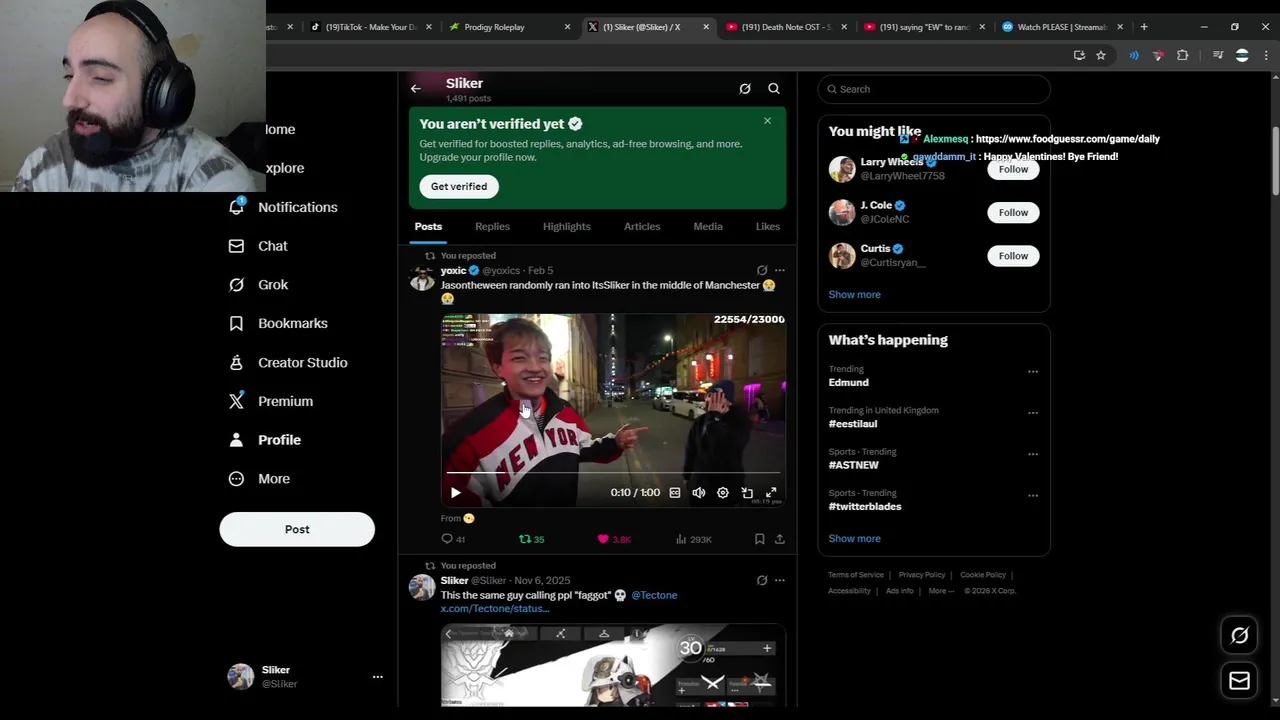Click the Get verified button

[x=459, y=186]
